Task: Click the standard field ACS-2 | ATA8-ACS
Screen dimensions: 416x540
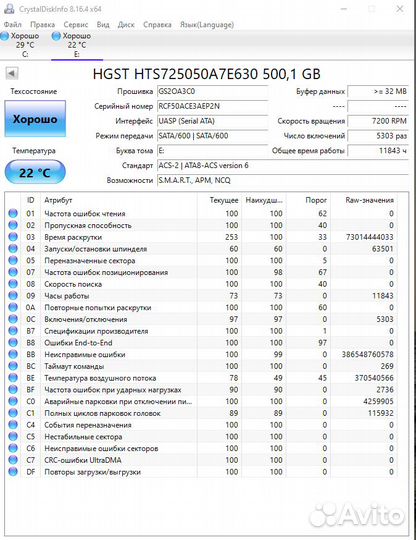Action: (283, 166)
